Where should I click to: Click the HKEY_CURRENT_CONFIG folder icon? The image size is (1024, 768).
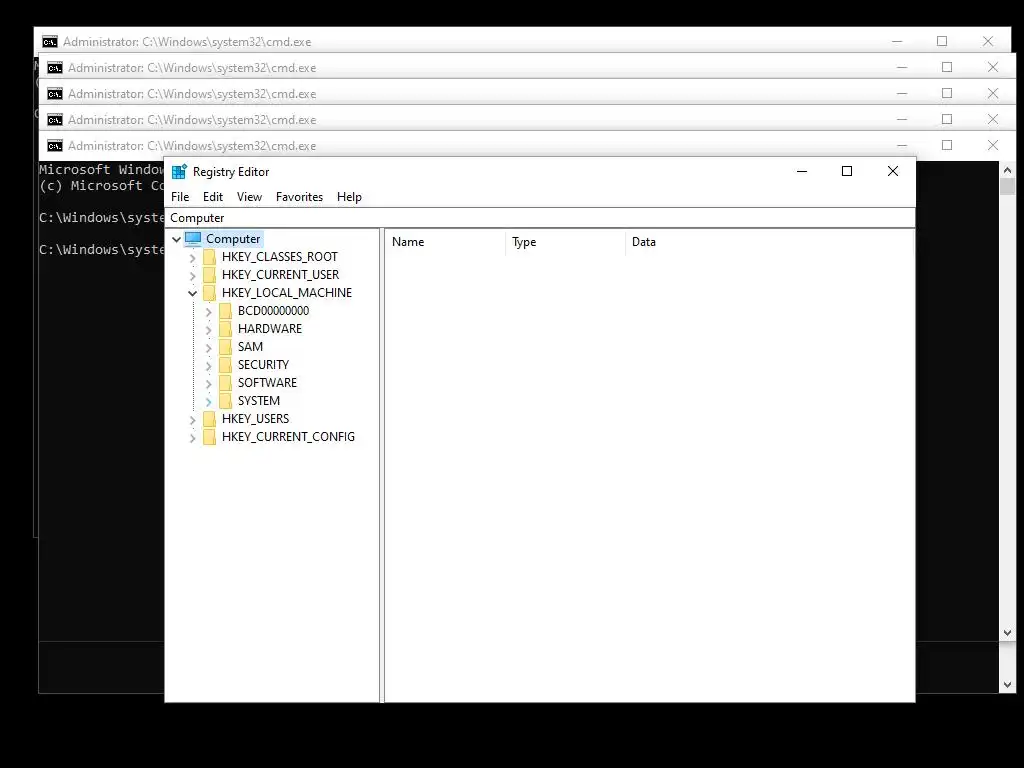[x=209, y=436]
